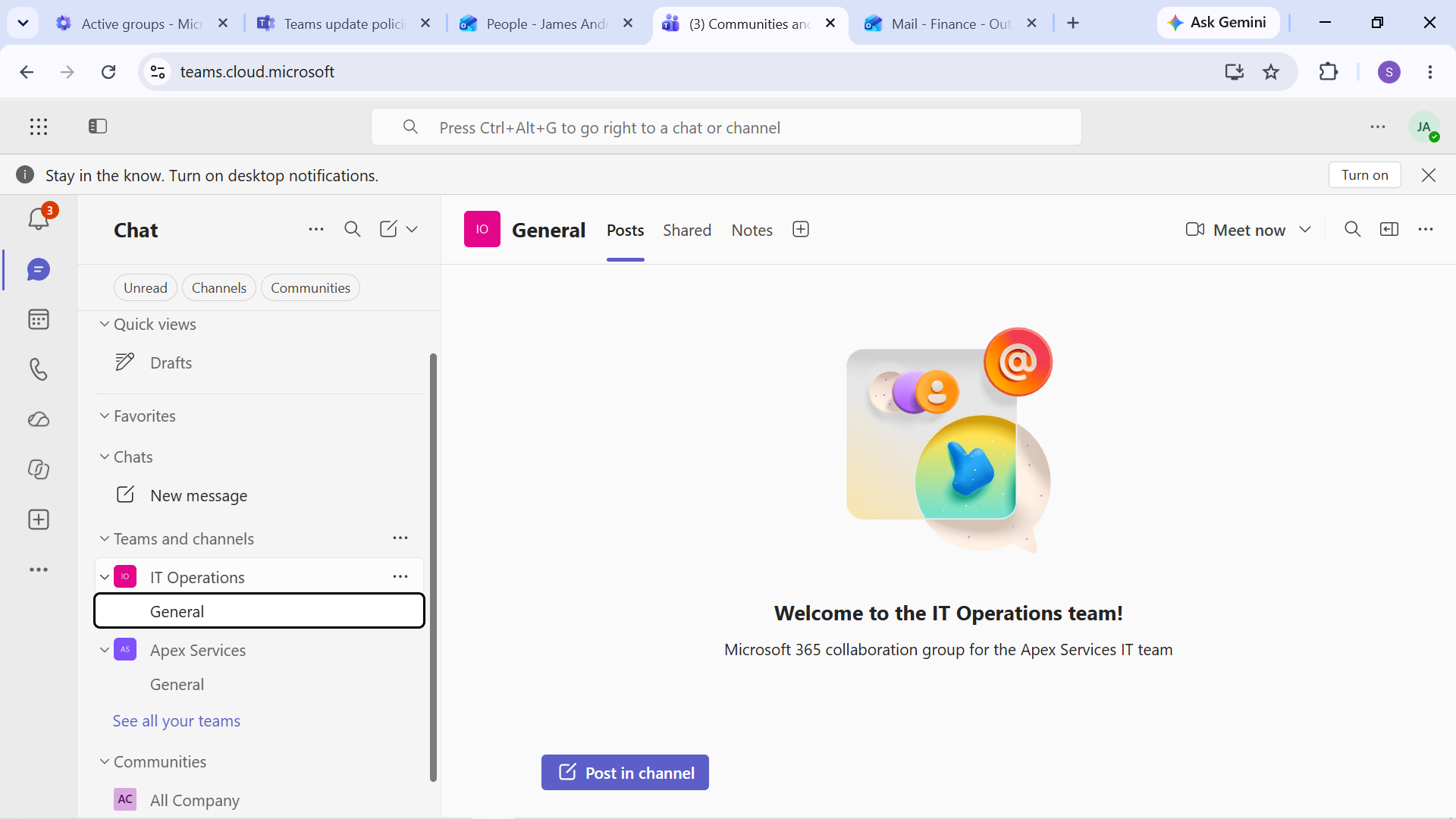Open Teams and channels more options

[x=400, y=538]
